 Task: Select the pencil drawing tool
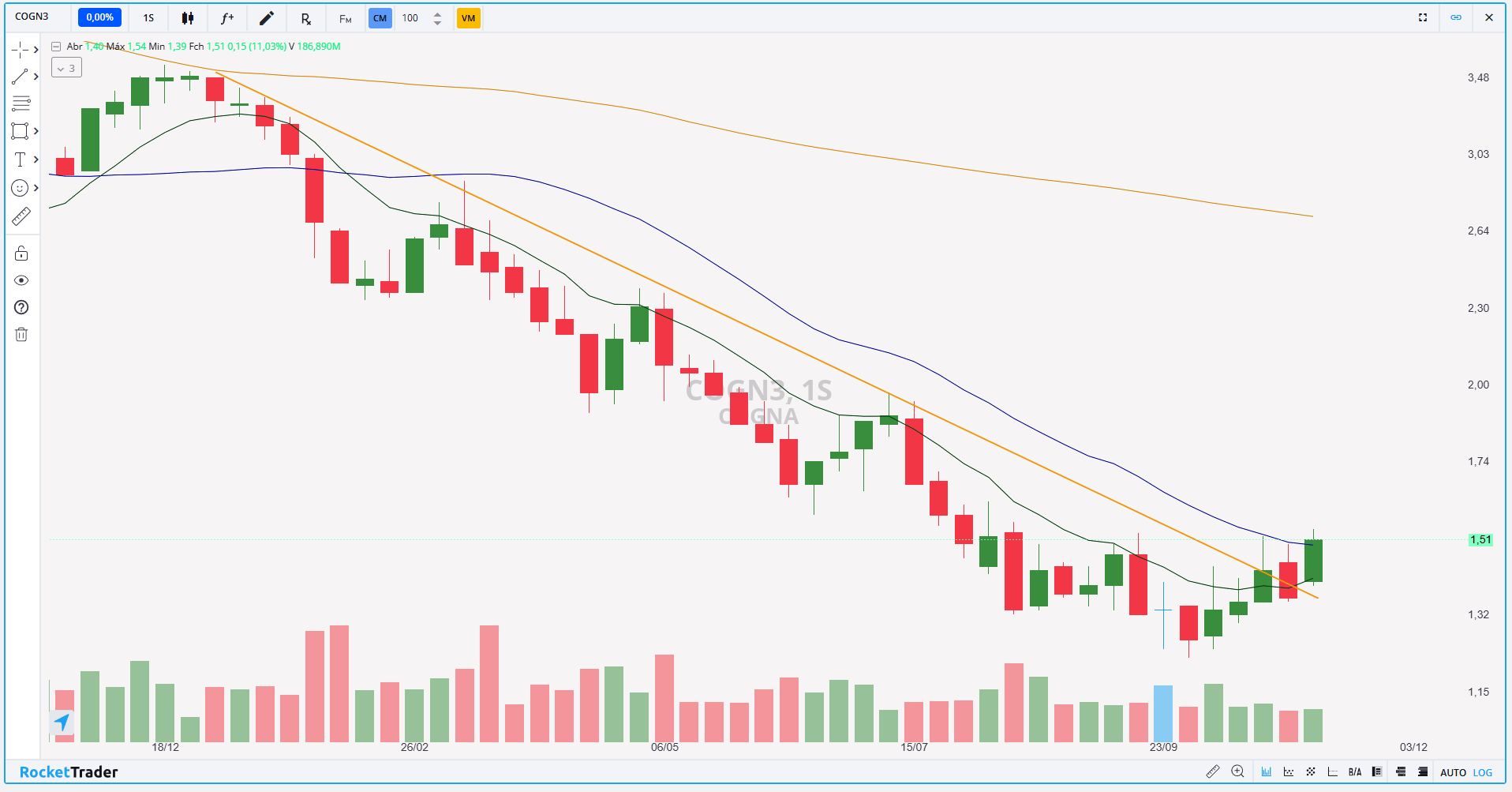point(267,18)
